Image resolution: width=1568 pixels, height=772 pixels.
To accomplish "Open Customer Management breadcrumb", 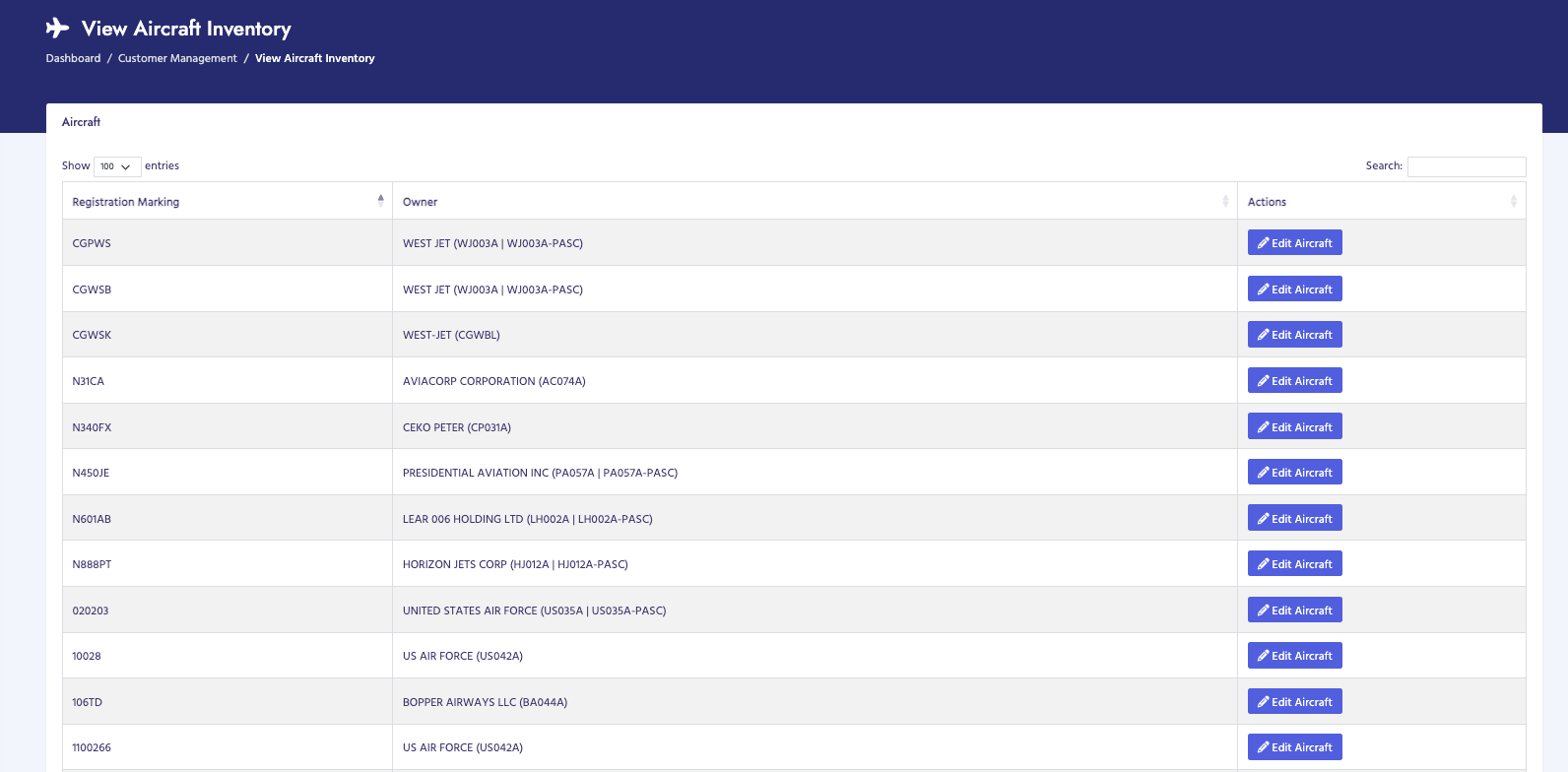I will (177, 58).
